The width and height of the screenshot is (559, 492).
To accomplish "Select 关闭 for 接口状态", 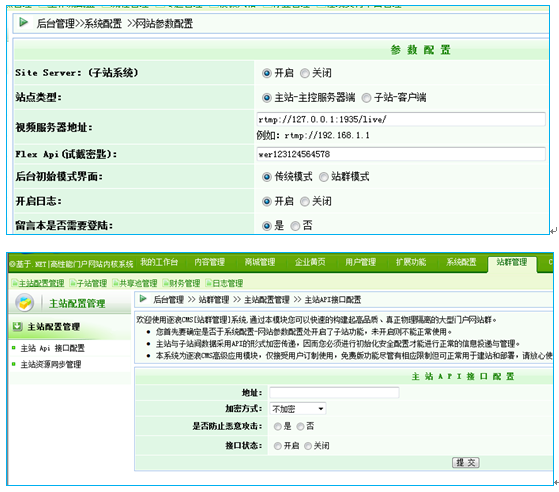I will point(308,446).
